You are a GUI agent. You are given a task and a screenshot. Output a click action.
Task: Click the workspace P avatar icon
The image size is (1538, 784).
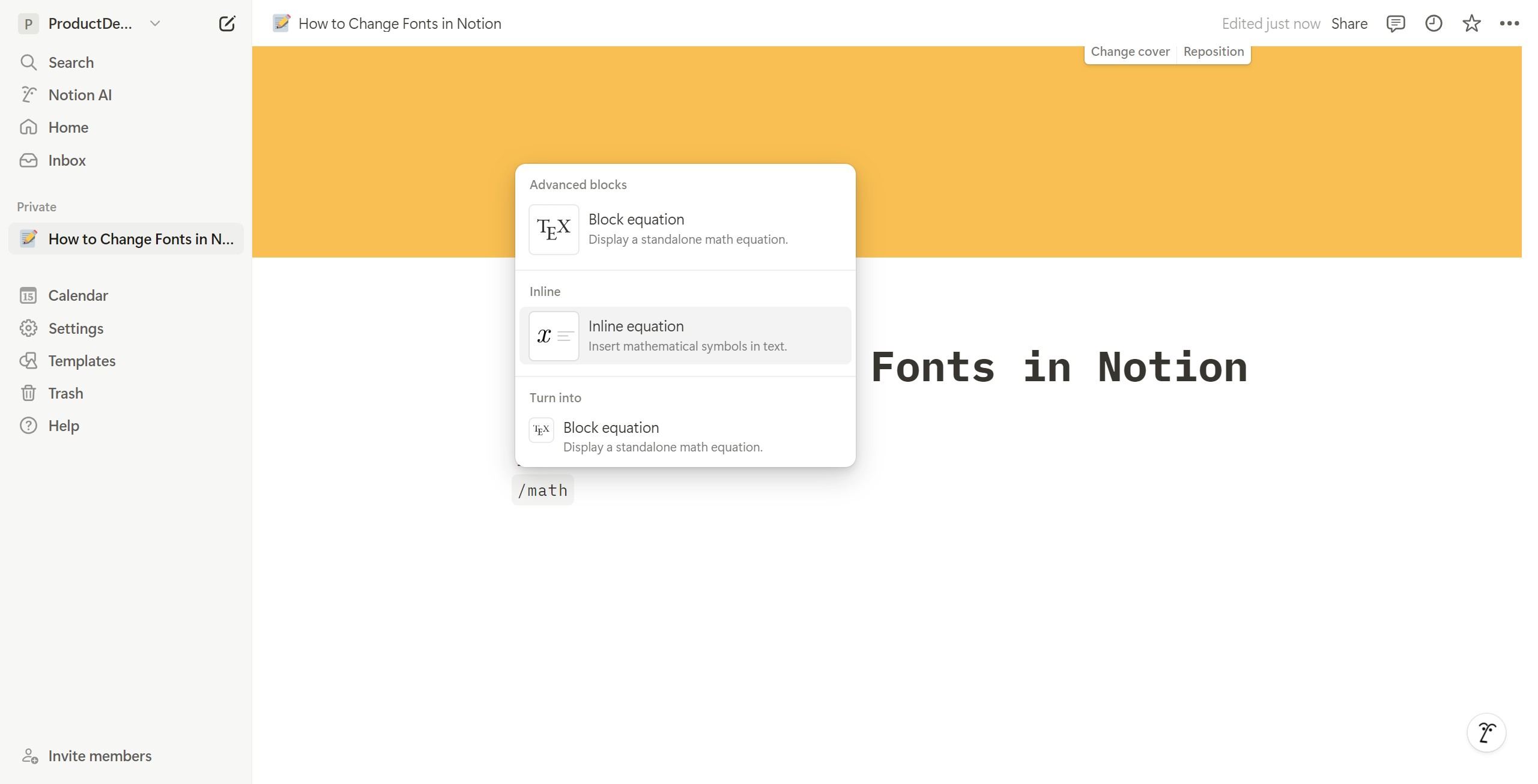pyautogui.click(x=28, y=23)
